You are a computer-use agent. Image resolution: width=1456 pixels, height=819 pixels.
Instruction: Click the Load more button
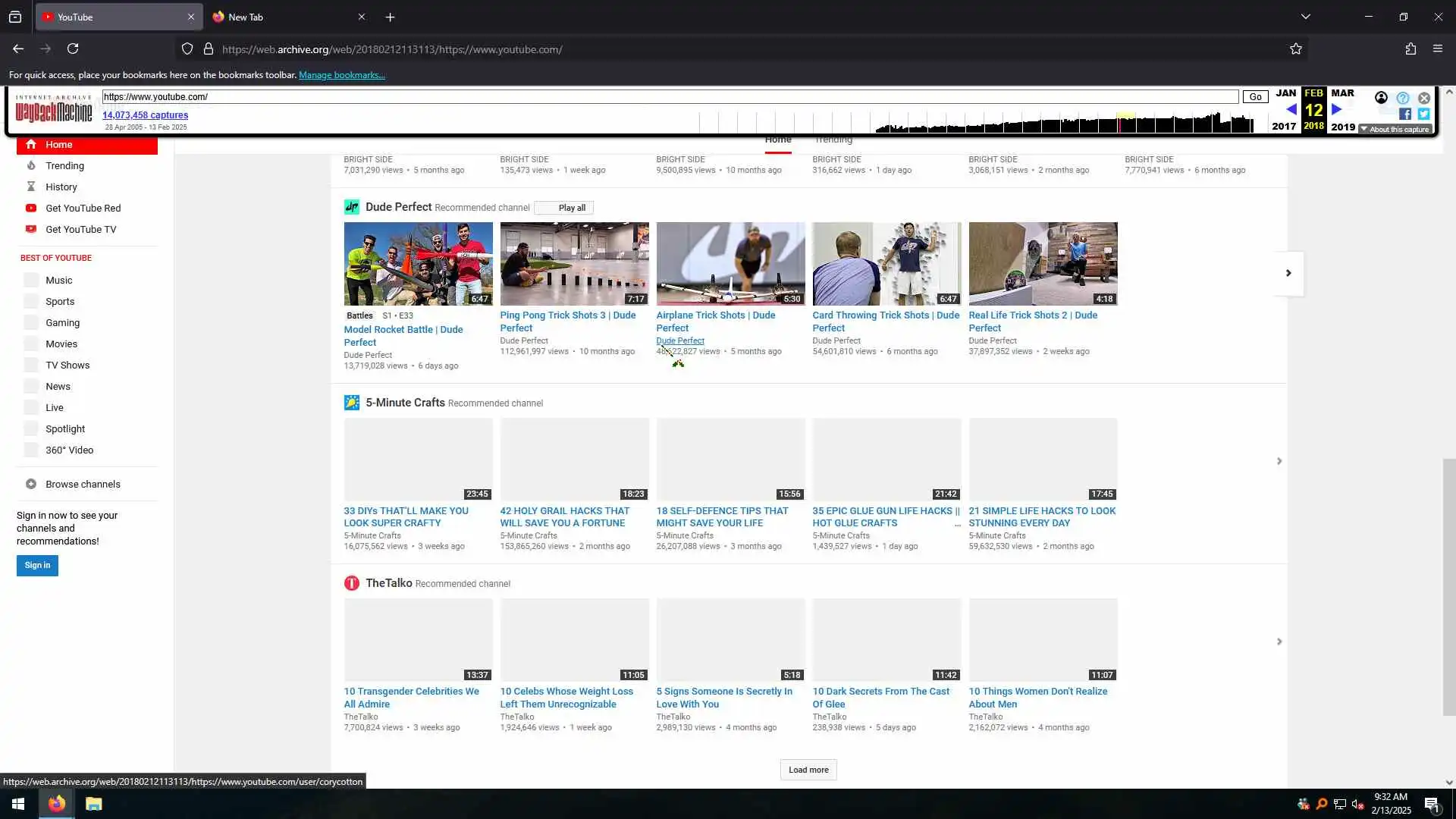(808, 770)
